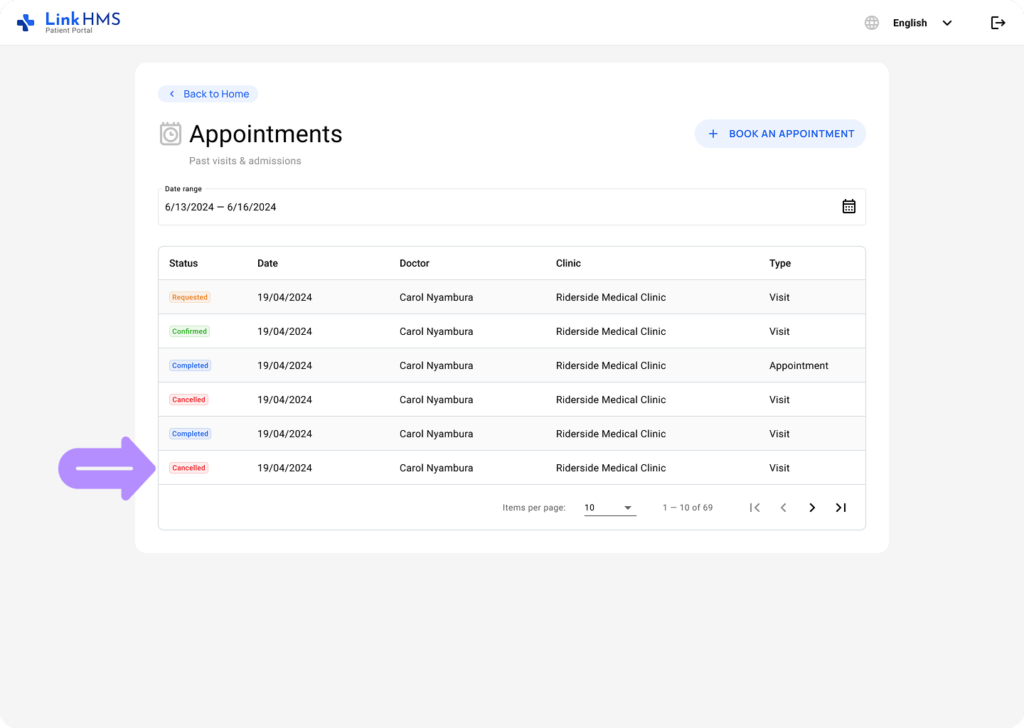The image size is (1024, 728).
Task: Click the globe language icon
Action: 871,23
